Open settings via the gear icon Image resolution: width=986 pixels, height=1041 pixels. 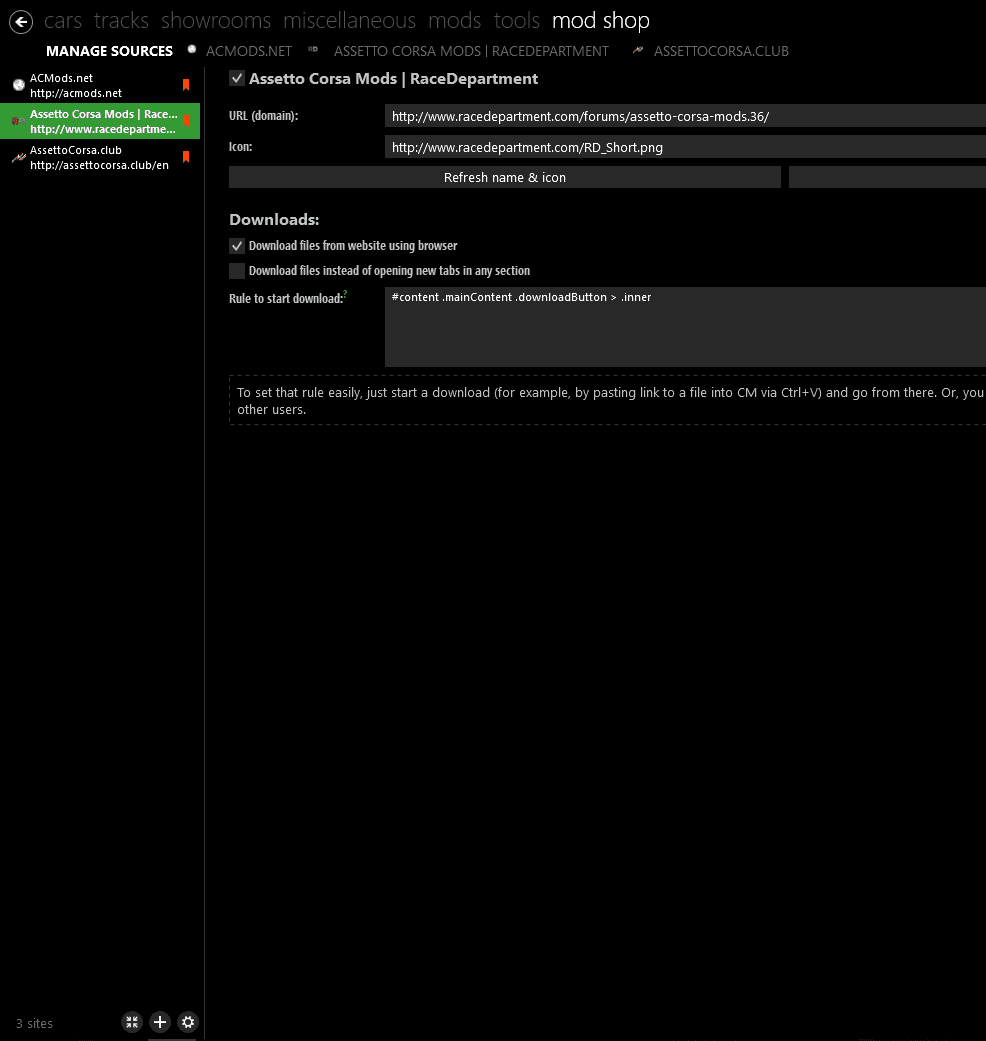[188, 1022]
